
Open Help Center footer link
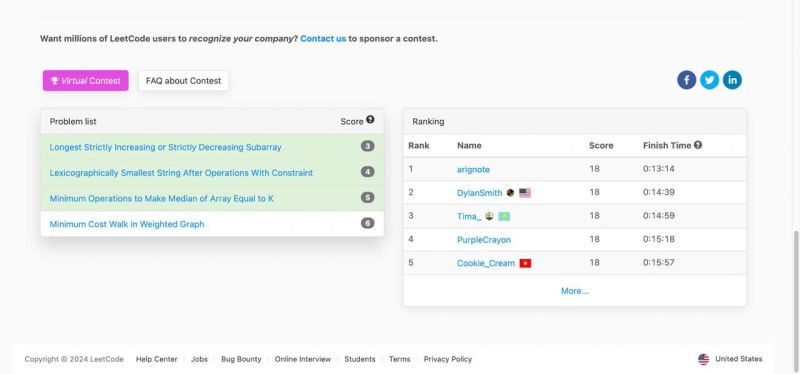click(157, 359)
